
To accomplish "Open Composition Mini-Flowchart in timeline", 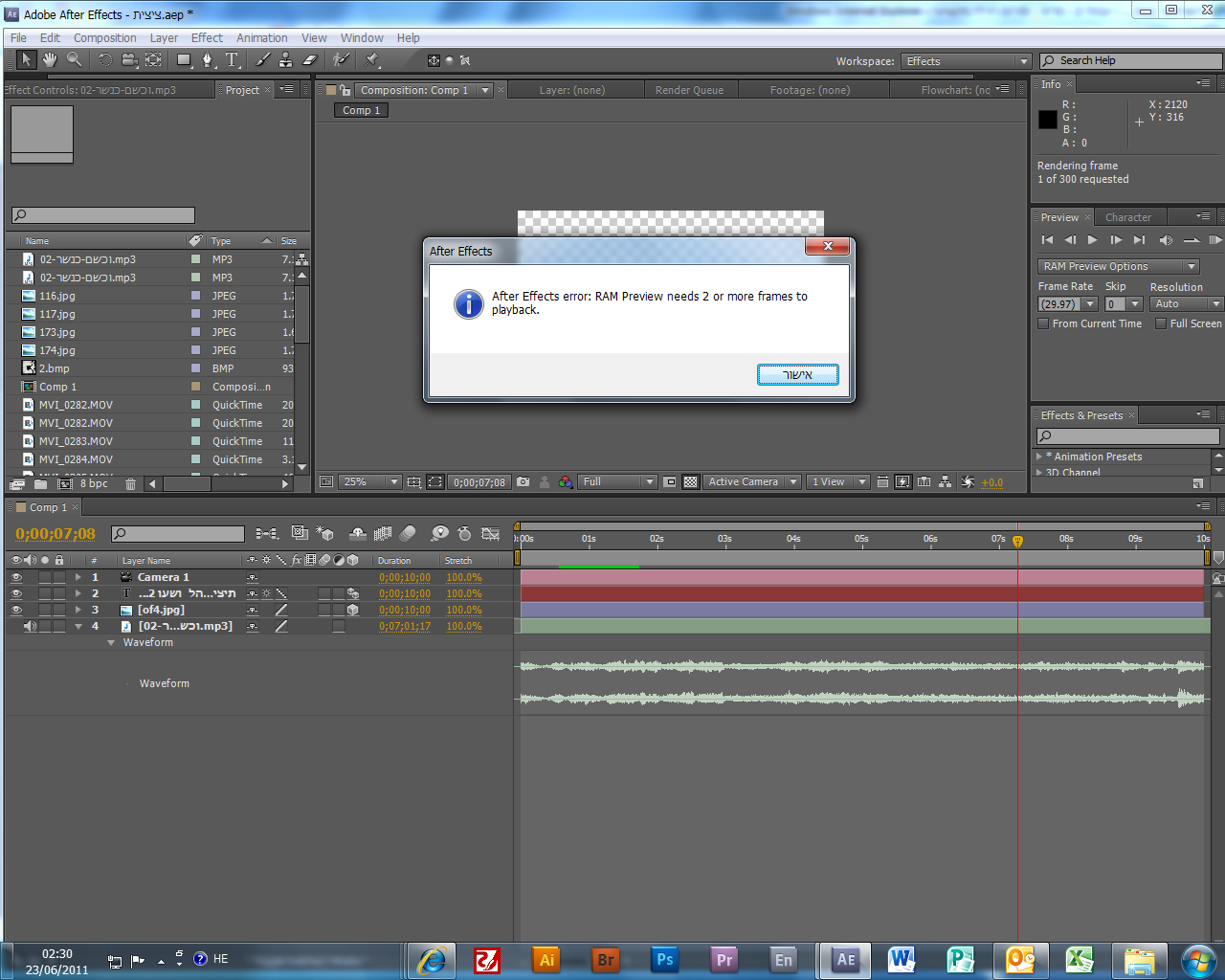I will click(267, 534).
